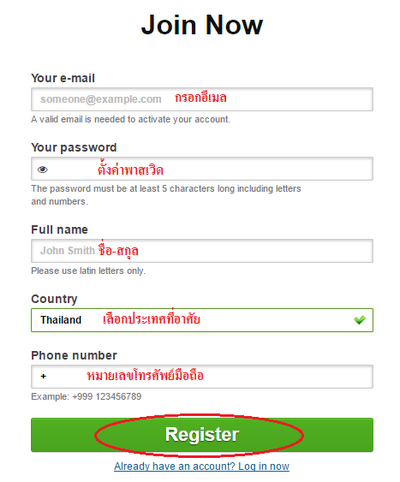Click the 'Join Now' heading

click(x=202, y=25)
